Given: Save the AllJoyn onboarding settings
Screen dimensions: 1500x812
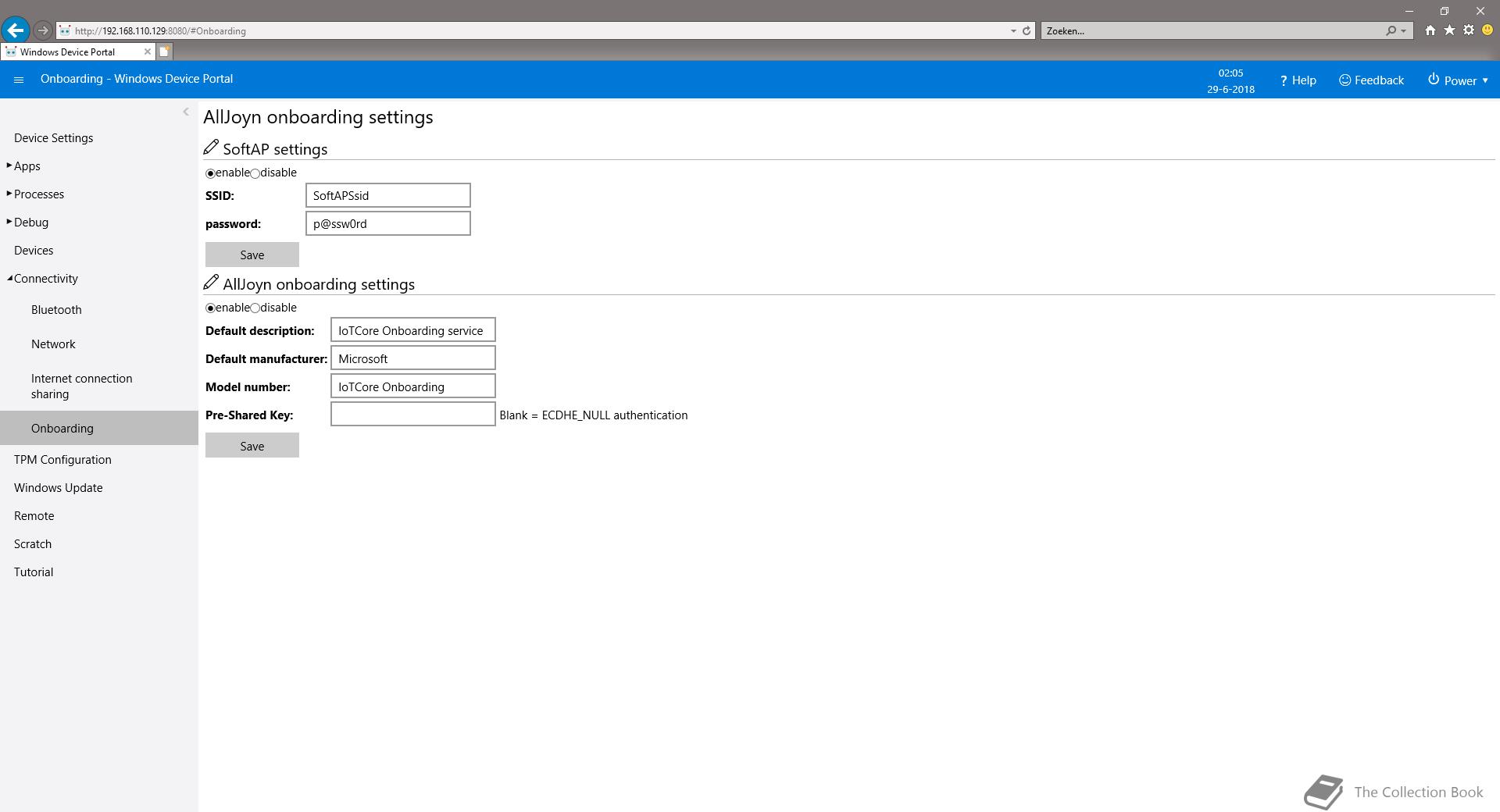Looking at the screenshot, I should coord(252,446).
